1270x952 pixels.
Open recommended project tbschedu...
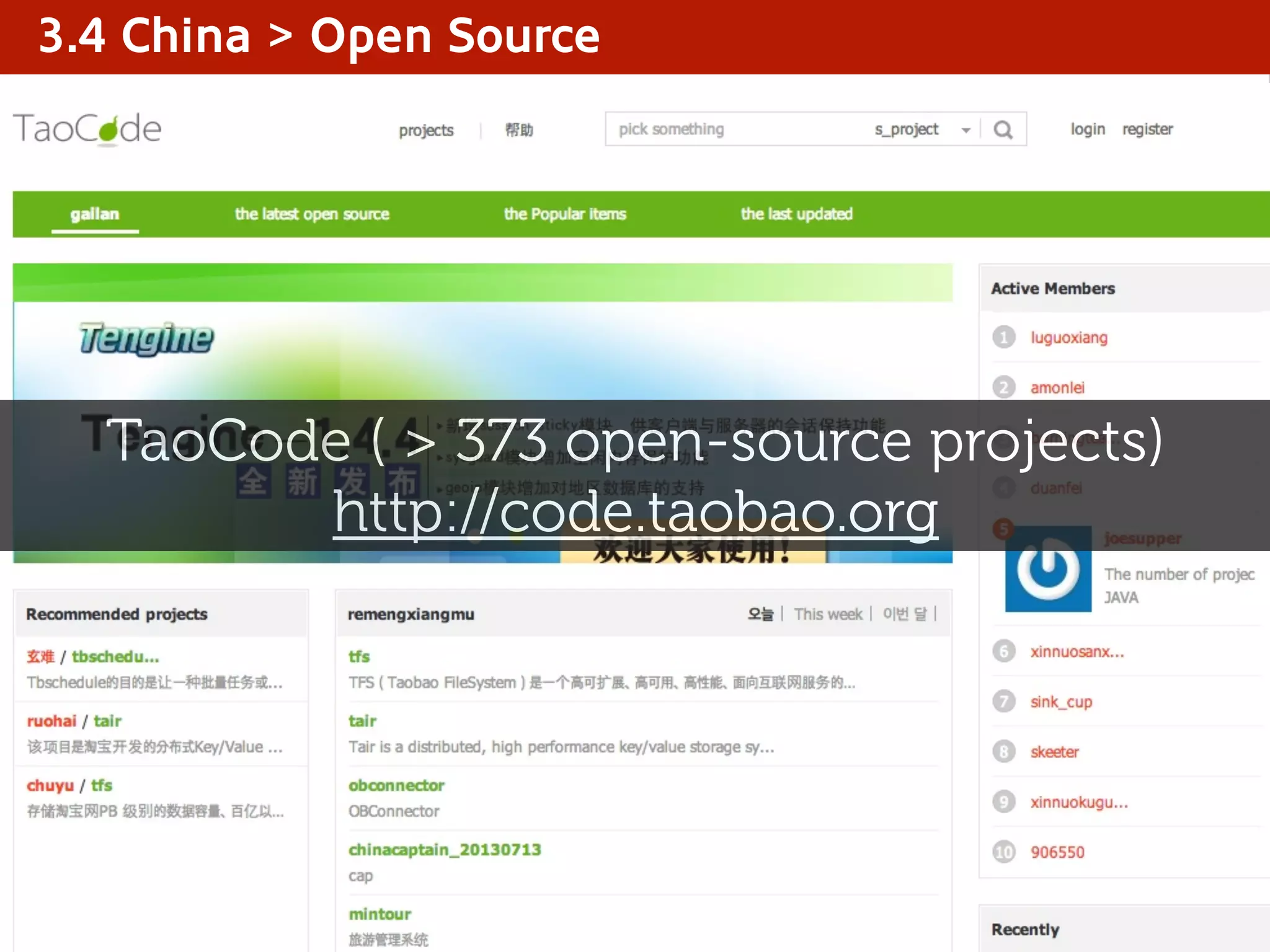pos(115,656)
